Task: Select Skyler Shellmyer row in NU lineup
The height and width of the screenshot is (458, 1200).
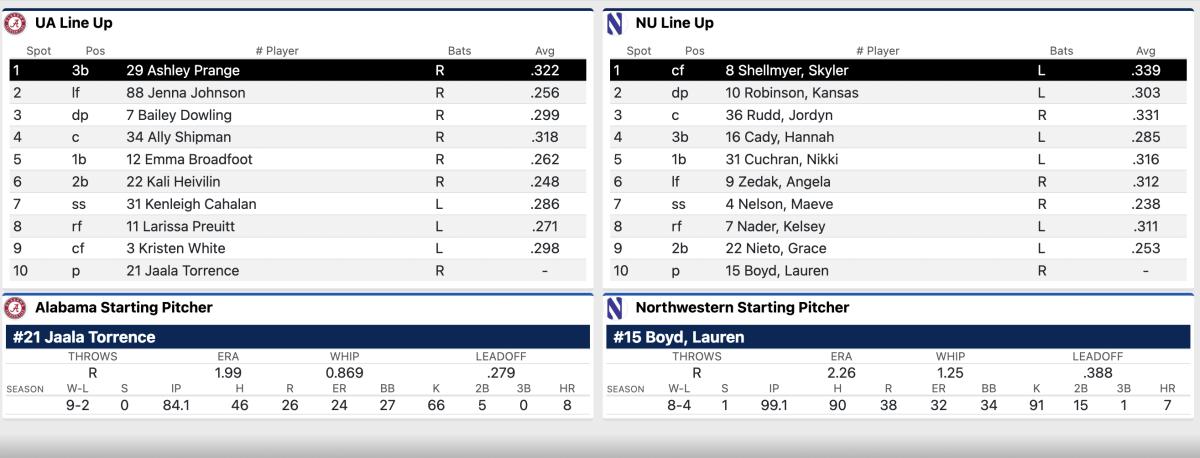Action: click(x=899, y=71)
